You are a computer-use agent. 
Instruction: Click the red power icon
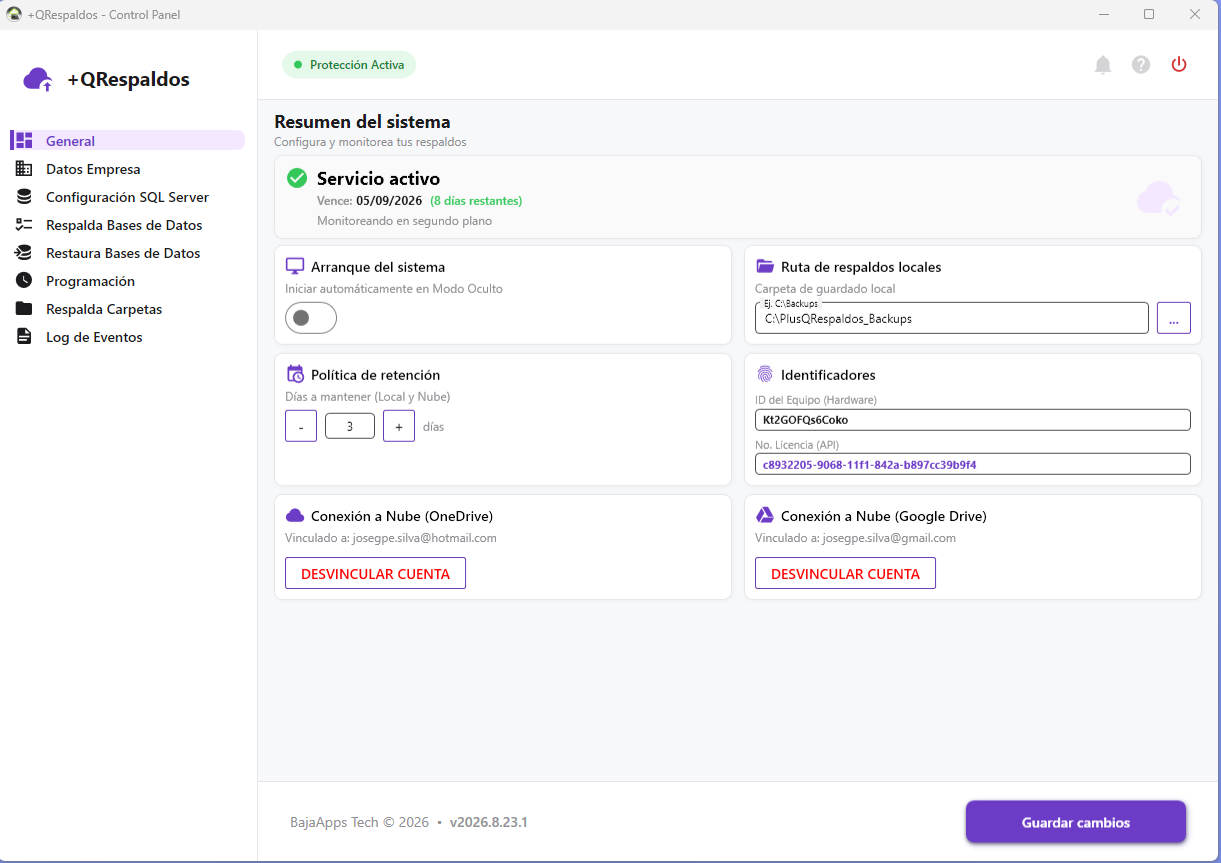[1179, 65]
